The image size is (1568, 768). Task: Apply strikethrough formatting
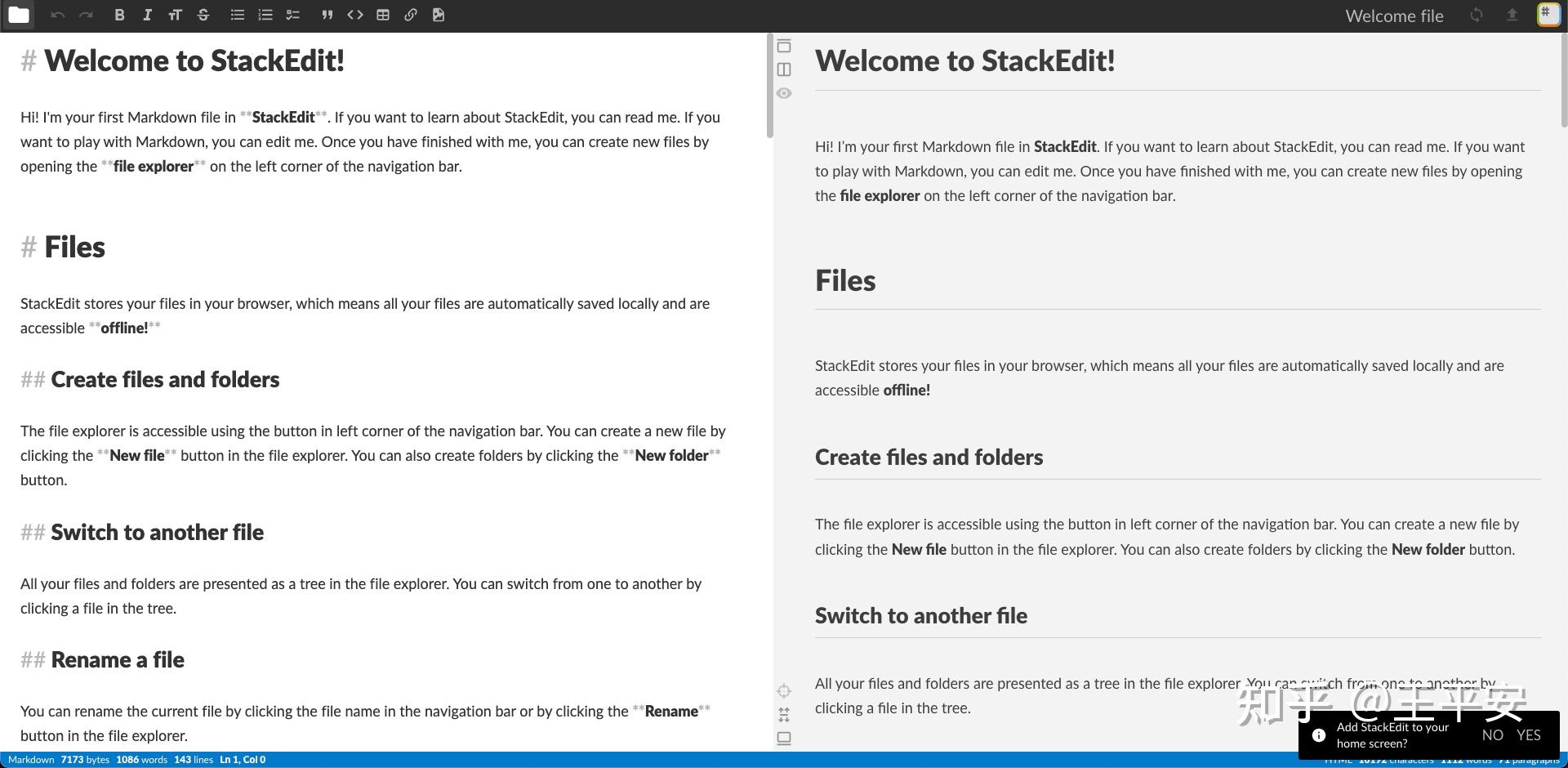point(203,15)
